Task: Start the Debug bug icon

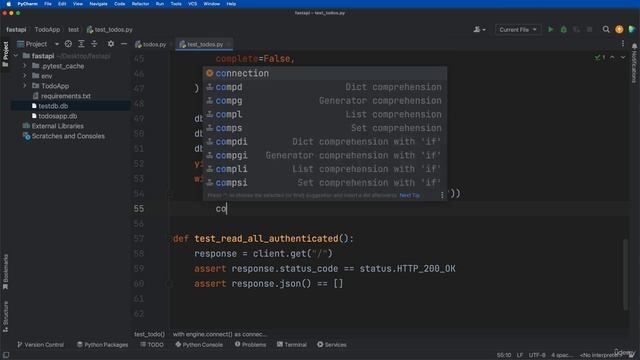Action: [564, 29]
